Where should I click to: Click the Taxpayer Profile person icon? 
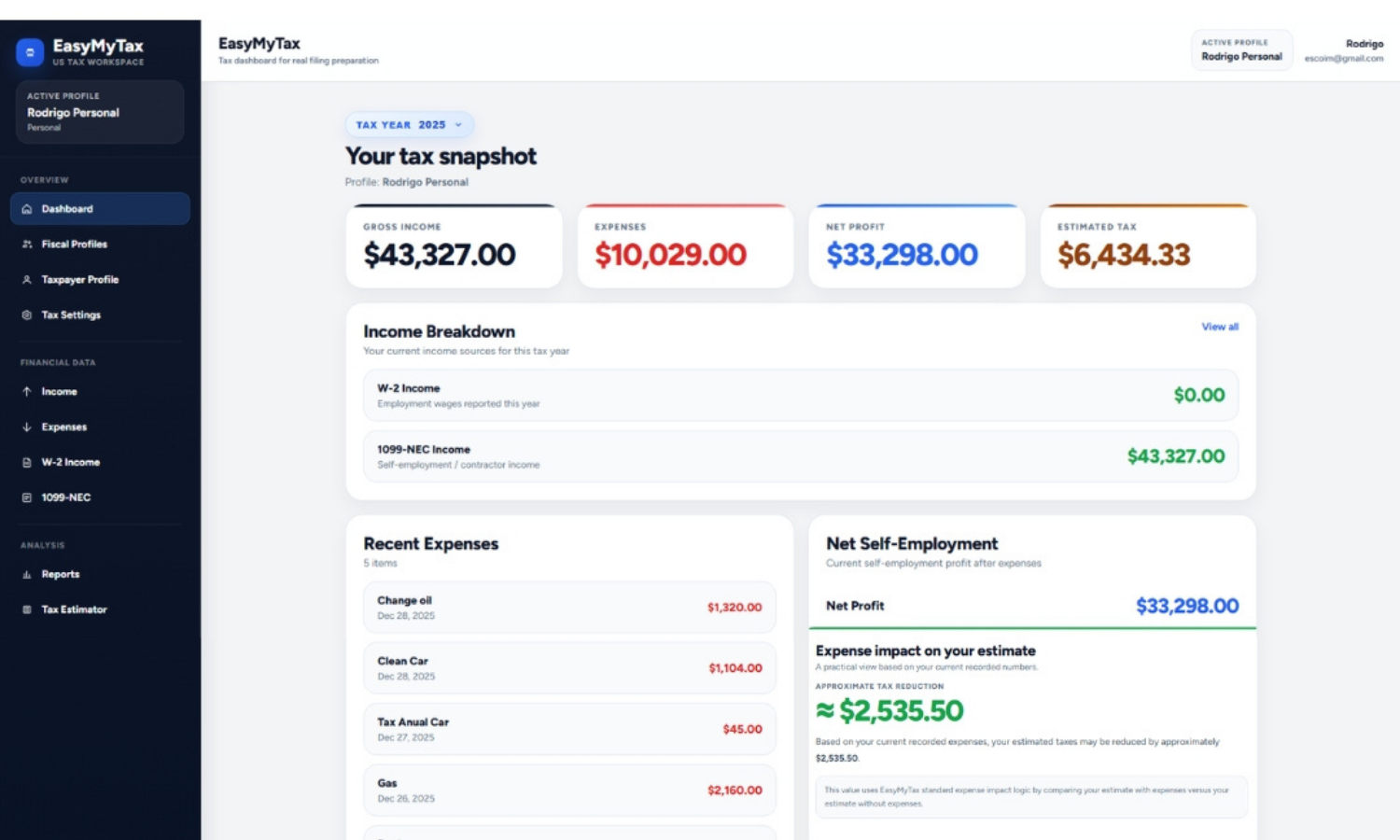coord(27,280)
